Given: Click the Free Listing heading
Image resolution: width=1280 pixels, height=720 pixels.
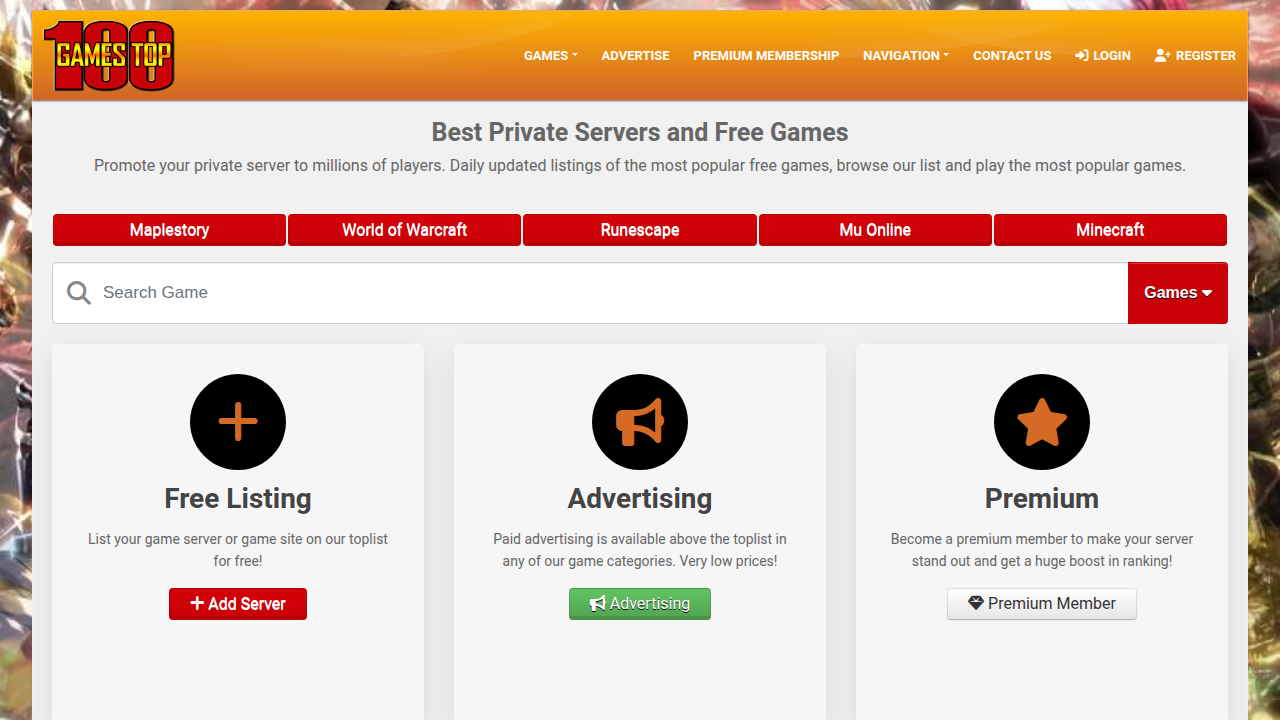Looking at the screenshot, I should point(238,498).
